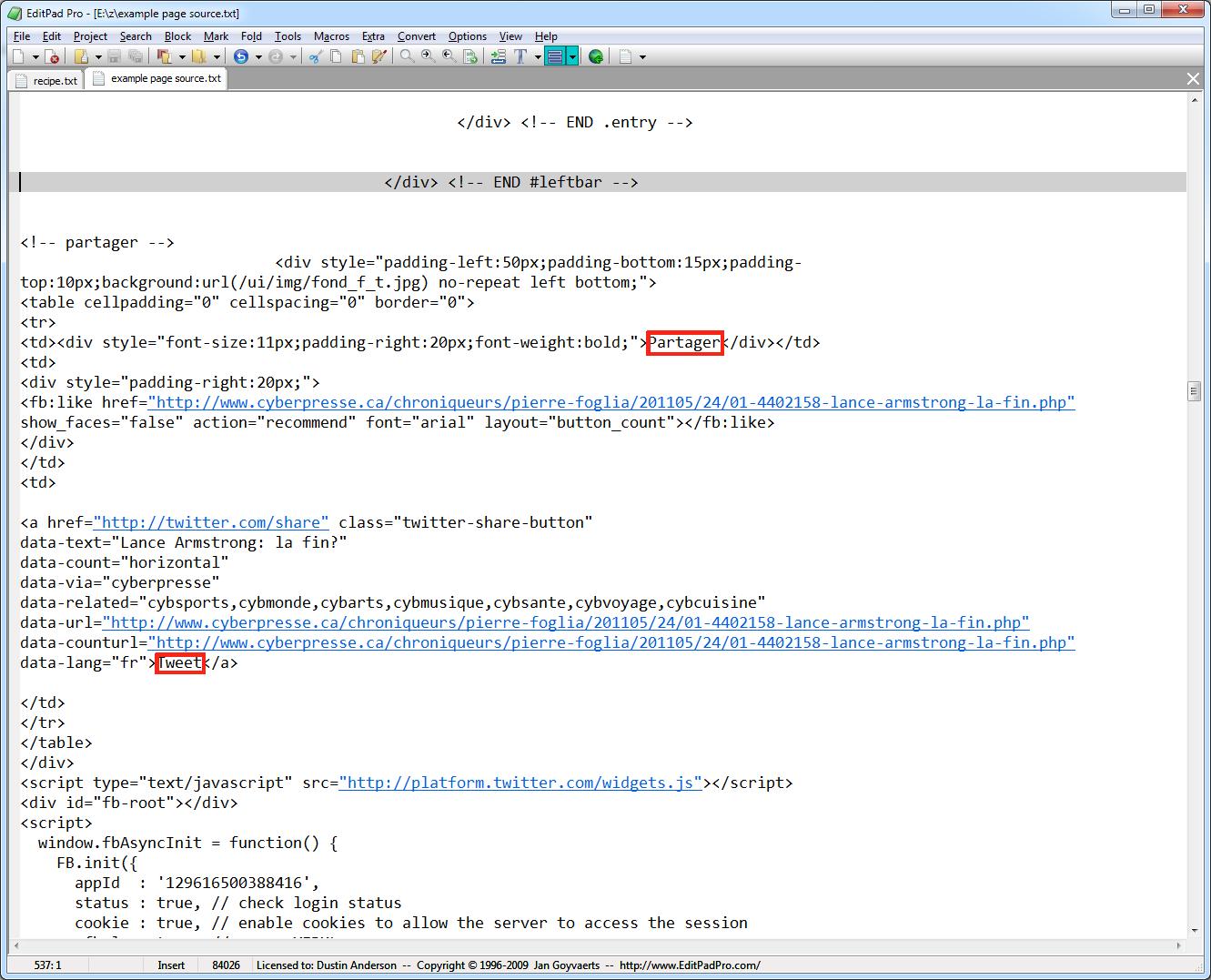Click the Favorites icon

click(x=198, y=56)
